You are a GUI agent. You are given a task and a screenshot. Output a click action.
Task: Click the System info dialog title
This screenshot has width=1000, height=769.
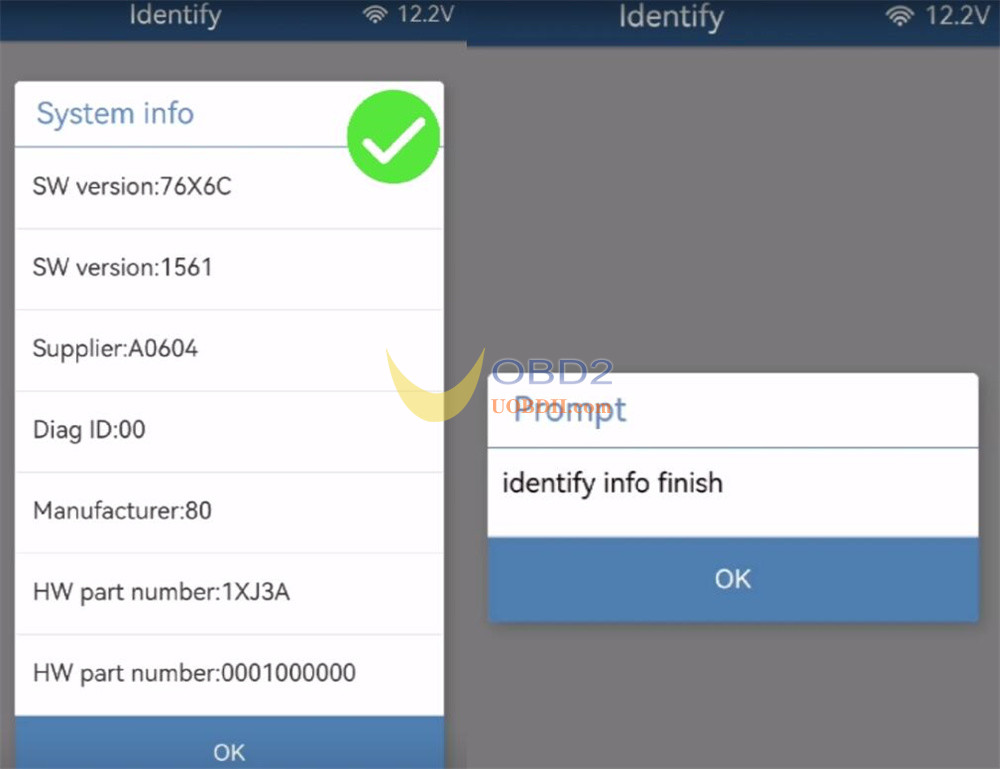tap(115, 114)
